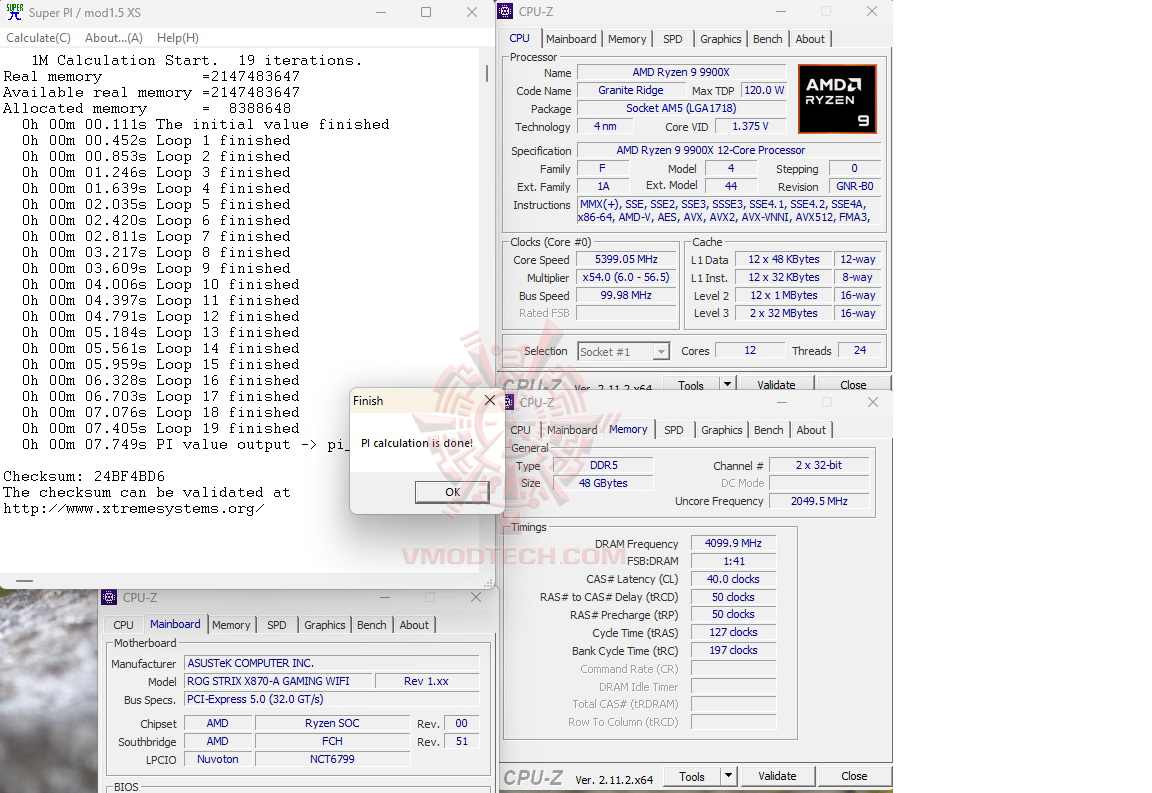Select Mainboard tab in the Memory CPU-Z window
1152x793 pixels.
(x=572, y=430)
